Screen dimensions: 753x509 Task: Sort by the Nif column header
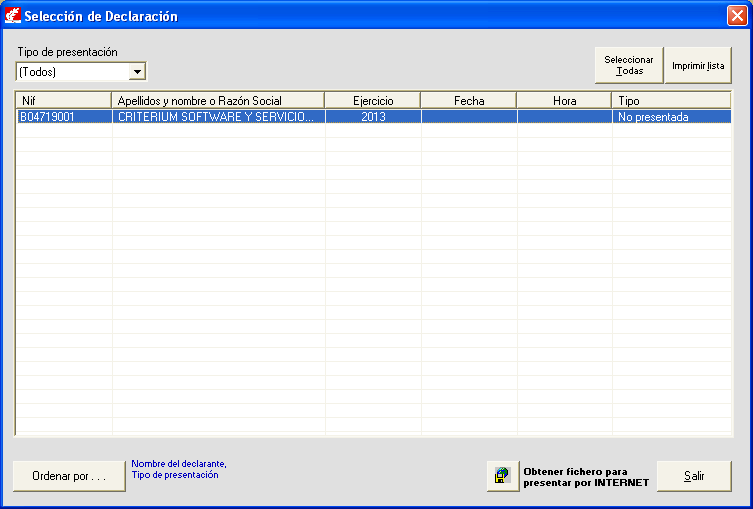point(63,101)
